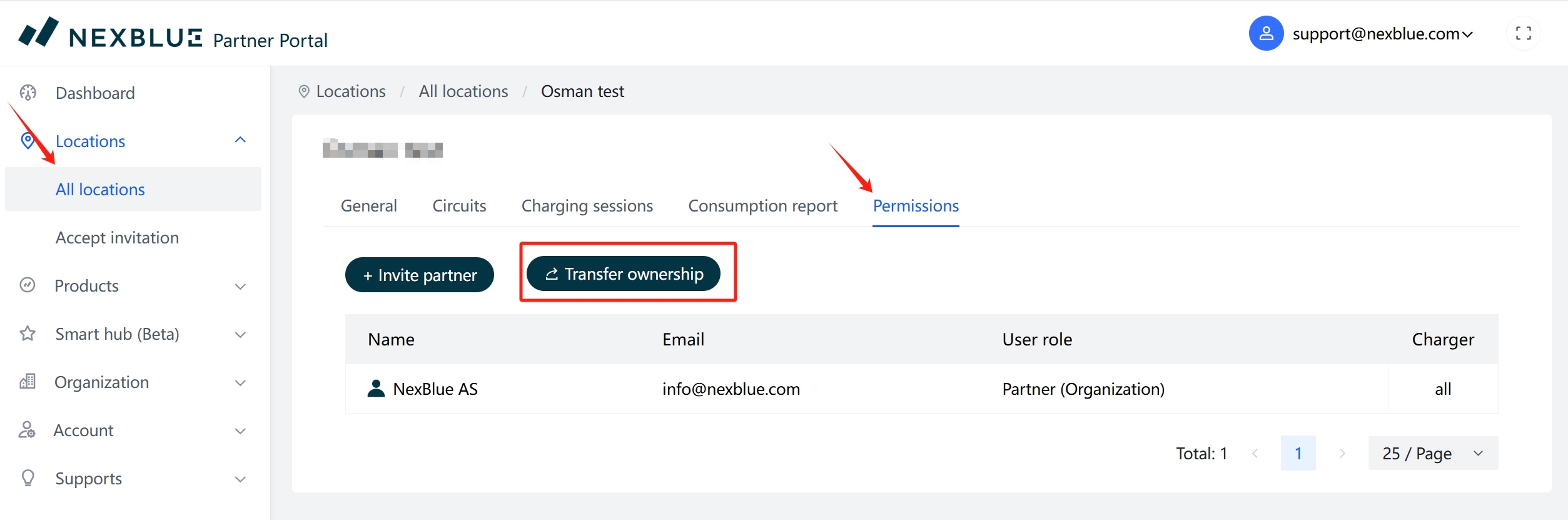Viewport: 1568px width, 520px height.
Task: Expand the Products menu chevron
Action: click(240, 287)
